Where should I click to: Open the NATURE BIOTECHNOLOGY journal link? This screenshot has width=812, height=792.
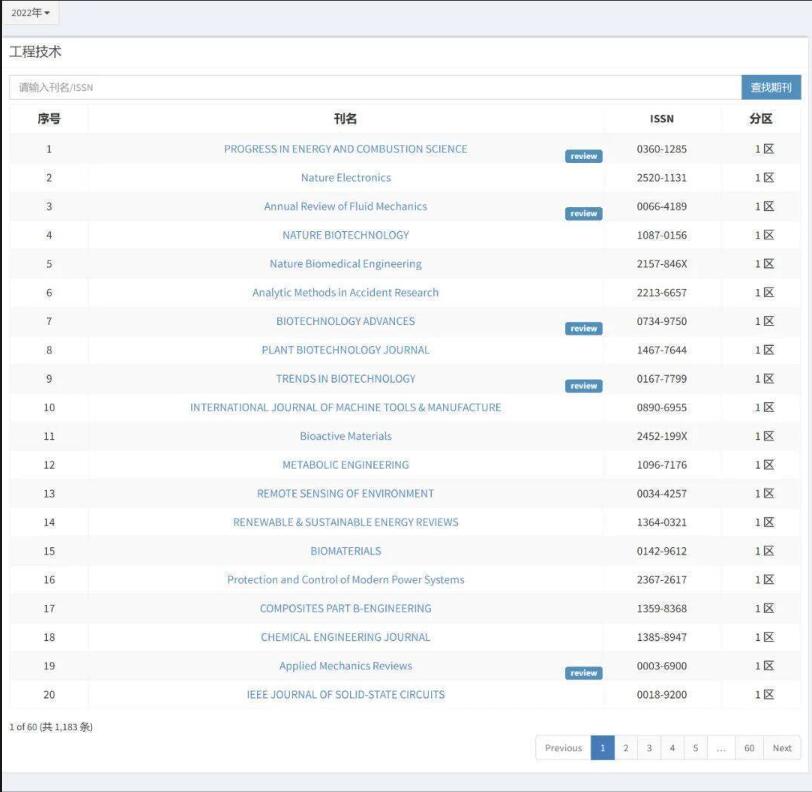(345, 235)
